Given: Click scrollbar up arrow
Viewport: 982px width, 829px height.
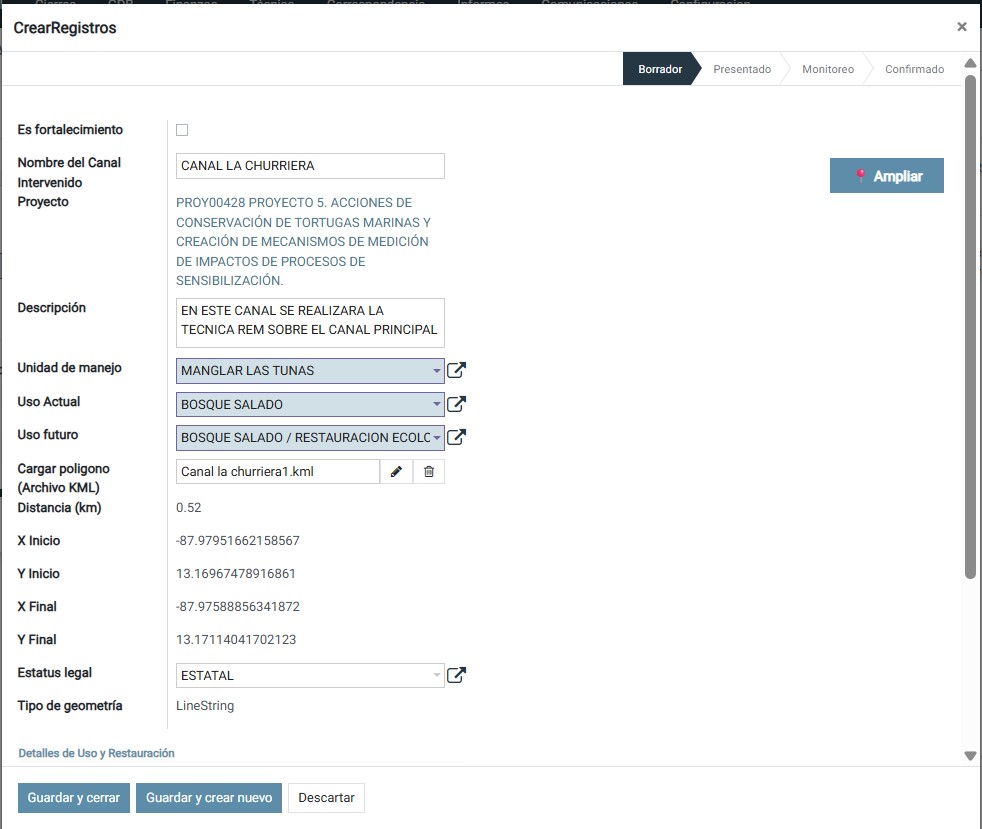Looking at the screenshot, I should click(x=970, y=63).
